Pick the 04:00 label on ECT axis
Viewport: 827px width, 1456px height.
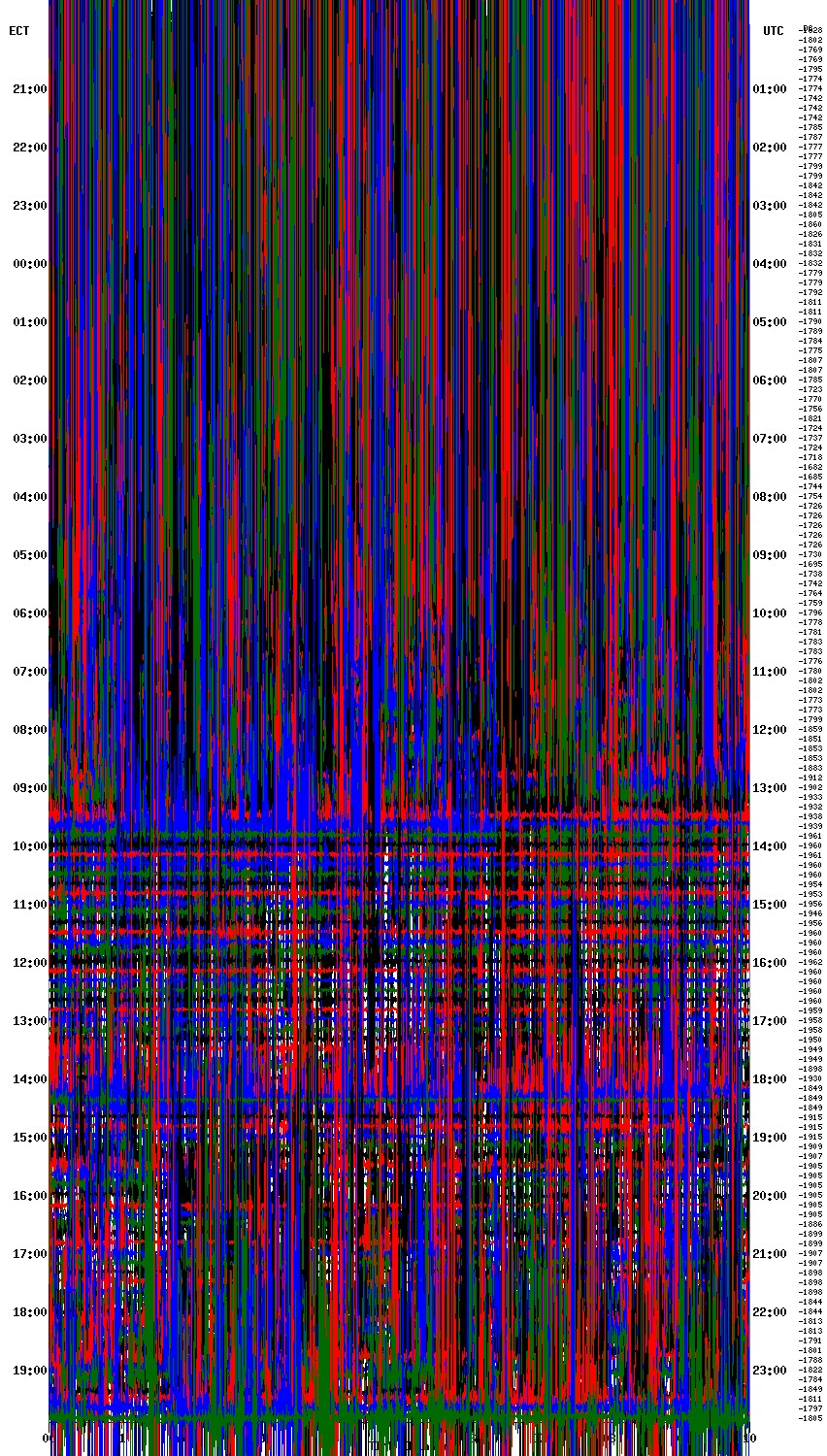point(30,497)
